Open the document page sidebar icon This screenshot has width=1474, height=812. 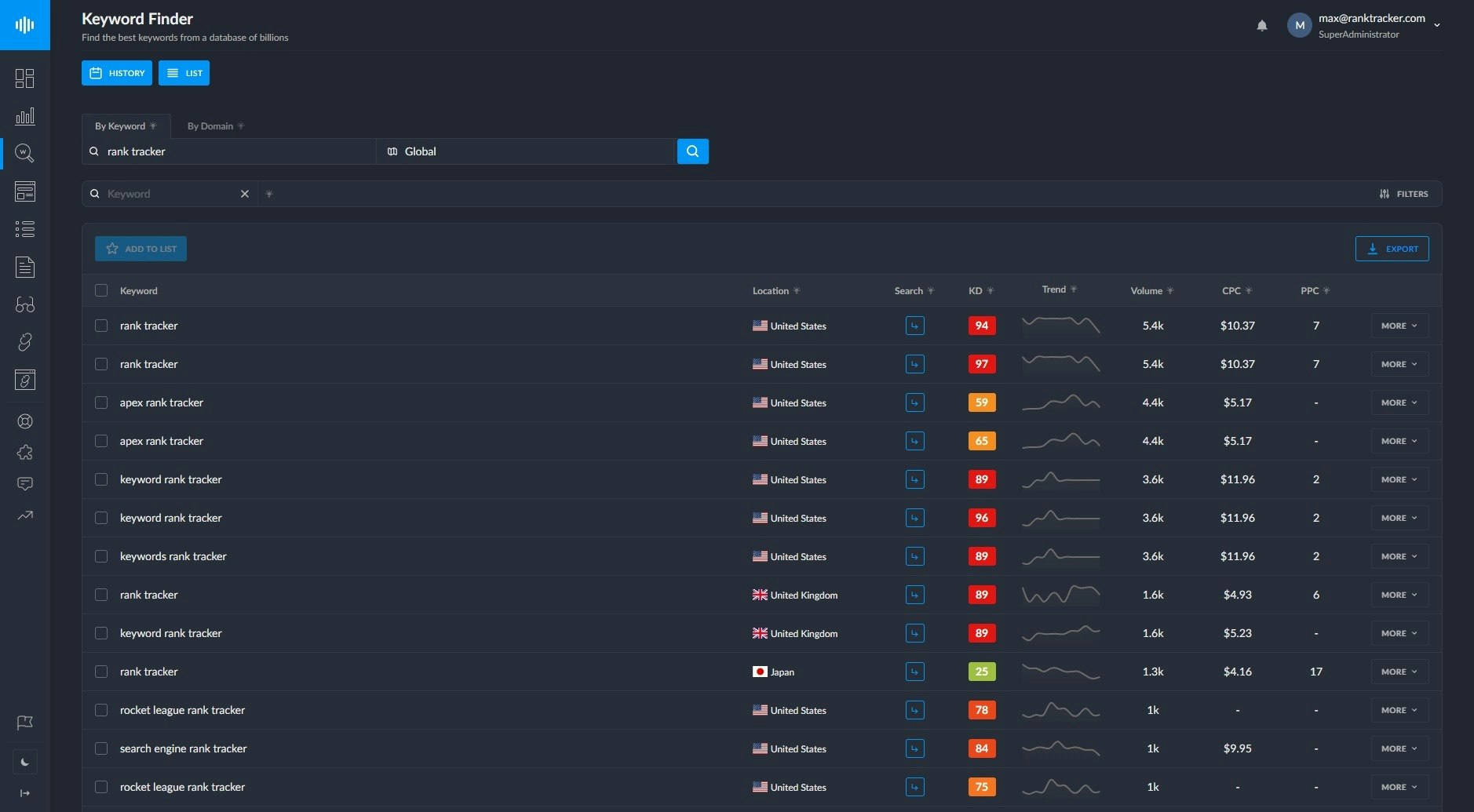click(25, 267)
